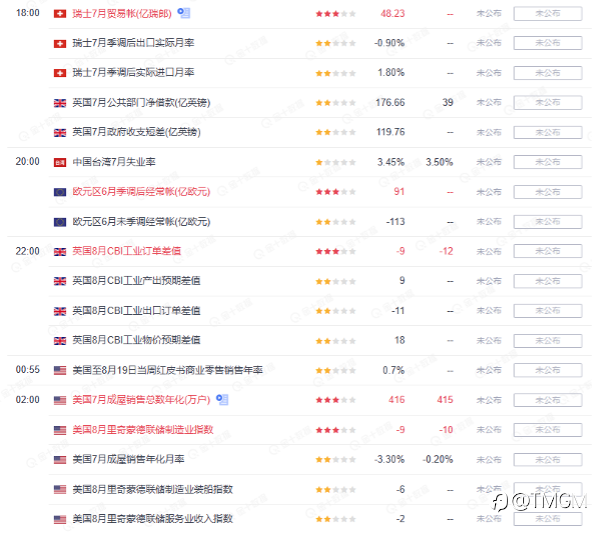The height and width of the screenshot is (535, 593).
Task: Click 未公布 box in 瑞士7月季调后出口实际月率 row
Action: tap(548, 43)
